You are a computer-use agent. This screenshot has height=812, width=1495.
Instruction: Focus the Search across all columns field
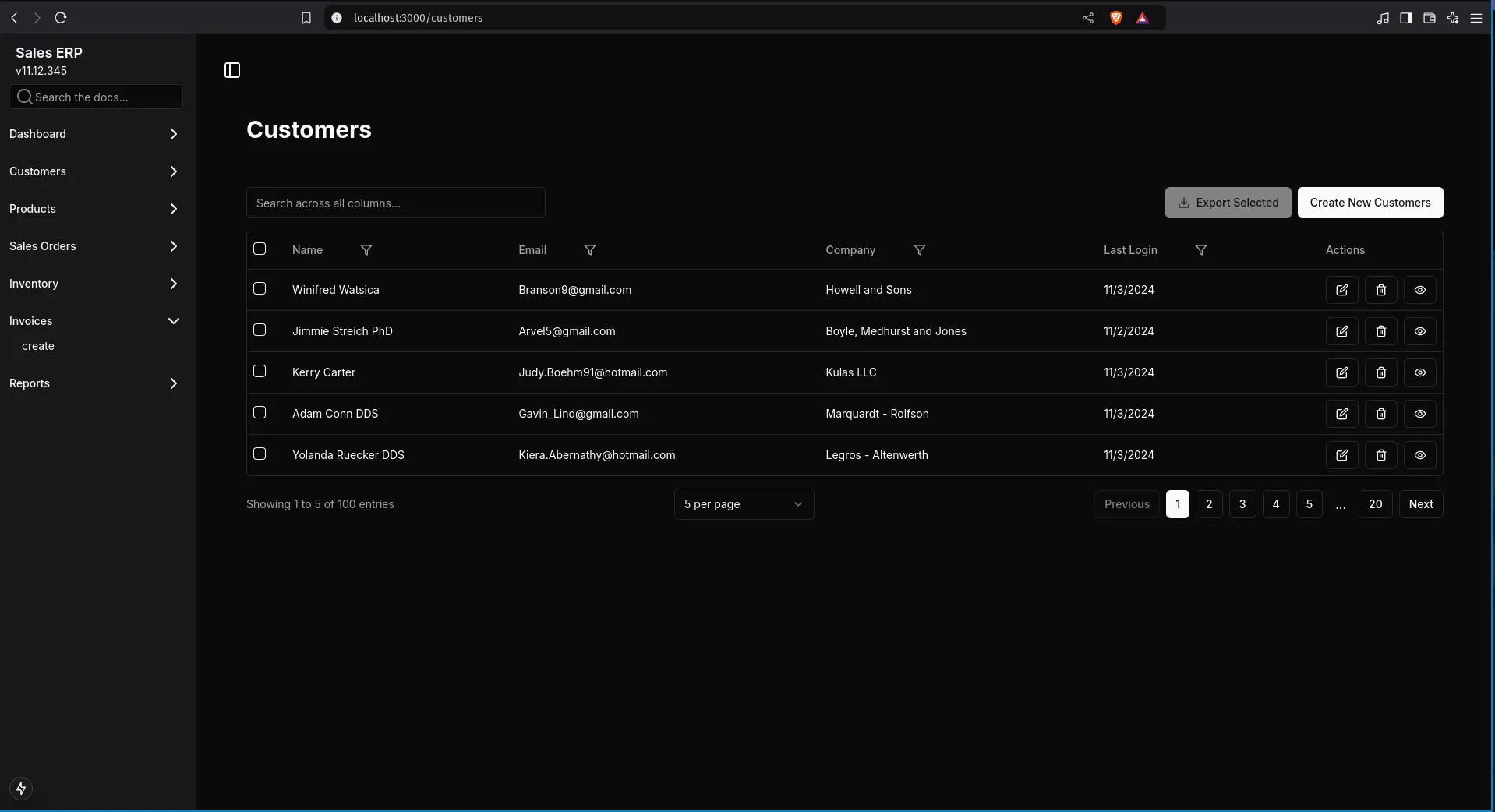point(395,203)
